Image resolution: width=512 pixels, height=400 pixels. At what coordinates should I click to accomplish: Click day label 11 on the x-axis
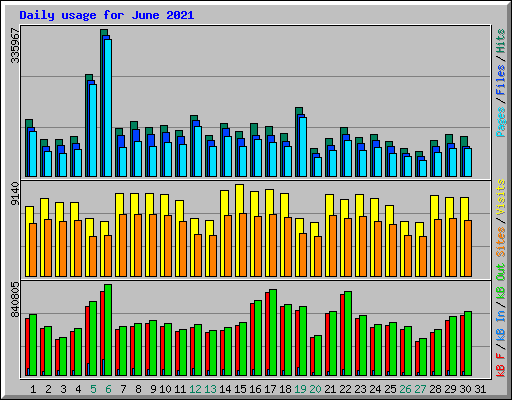point(180,389)
